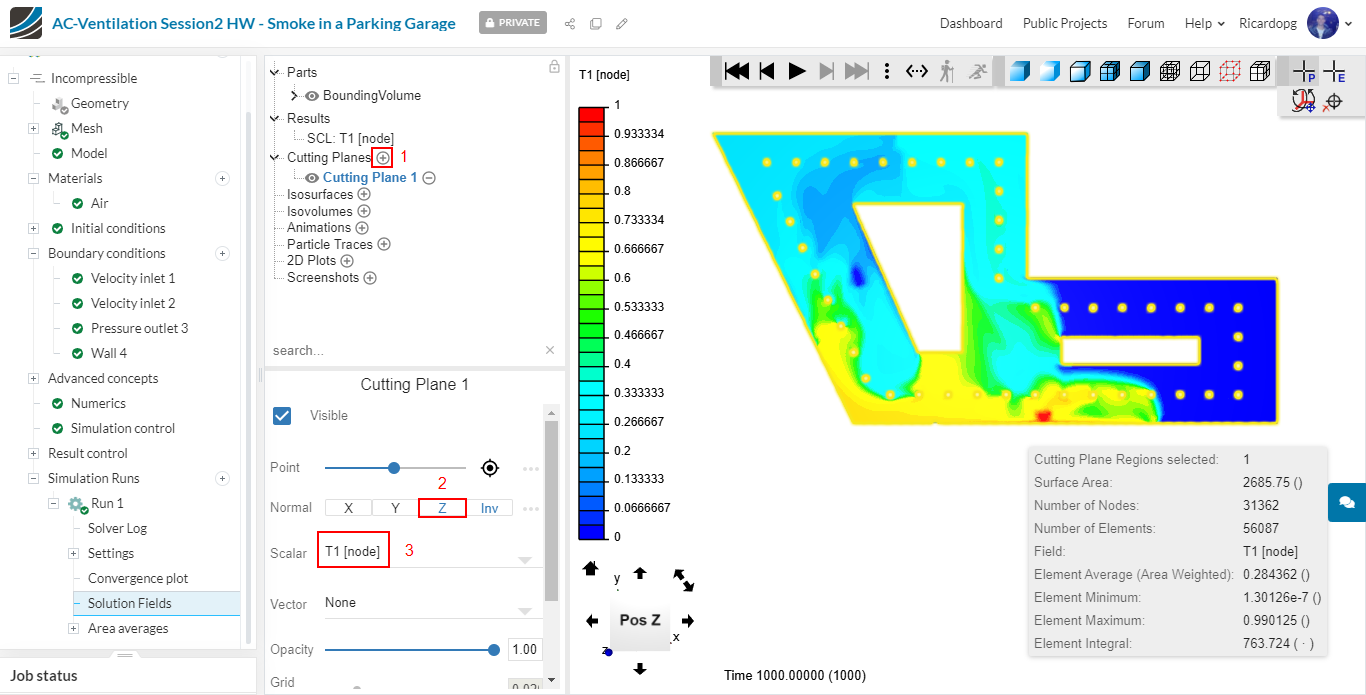Open Public Projects page
The height and width of the screenshot is (695, 1366).
(x=1065, y=23)
